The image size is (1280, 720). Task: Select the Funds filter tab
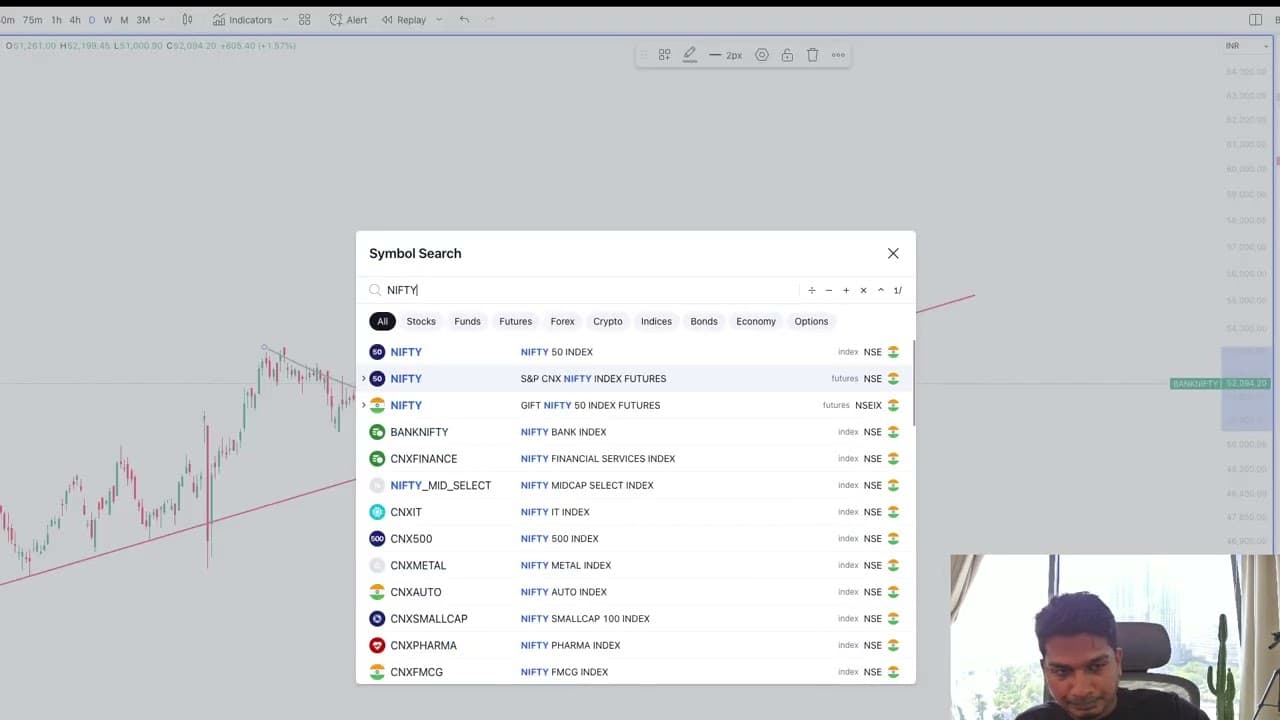coord(467,321)
